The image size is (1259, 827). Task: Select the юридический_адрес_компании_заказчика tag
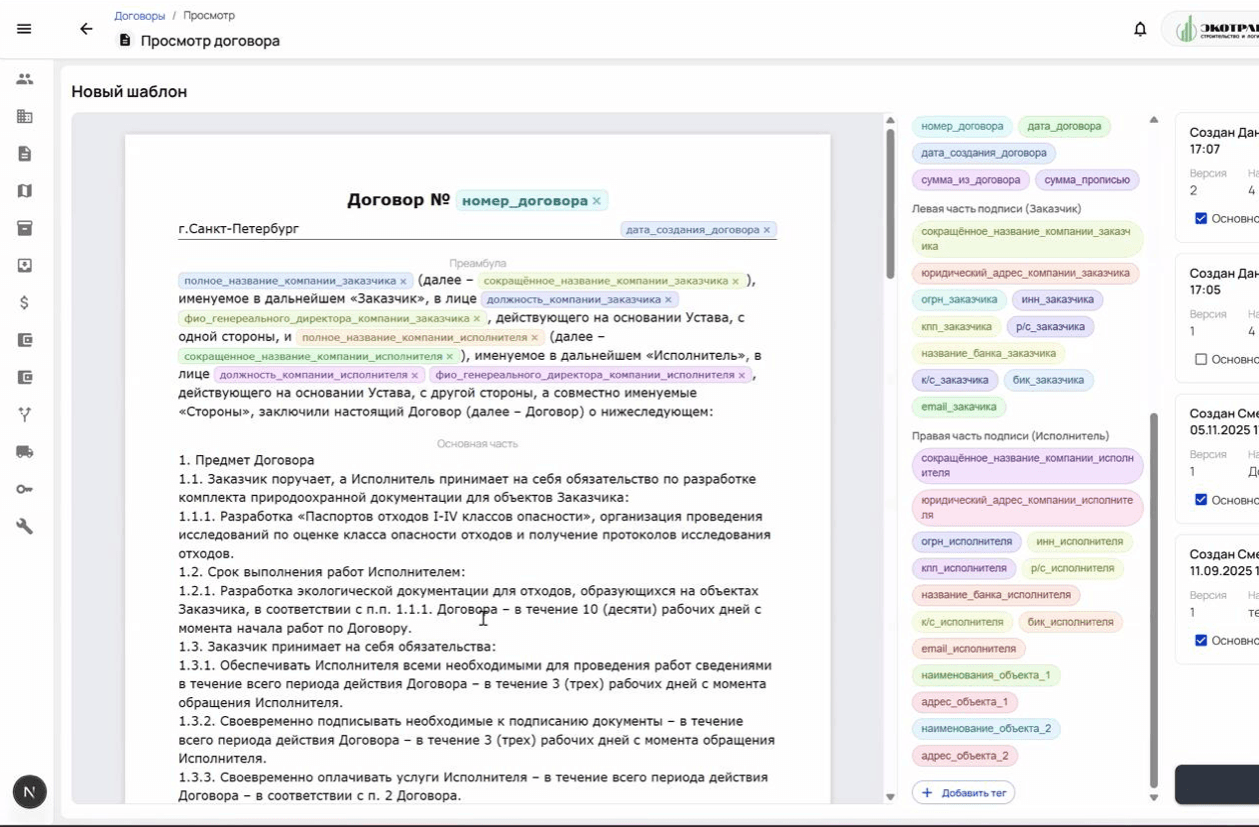[x=1025, y=273]
